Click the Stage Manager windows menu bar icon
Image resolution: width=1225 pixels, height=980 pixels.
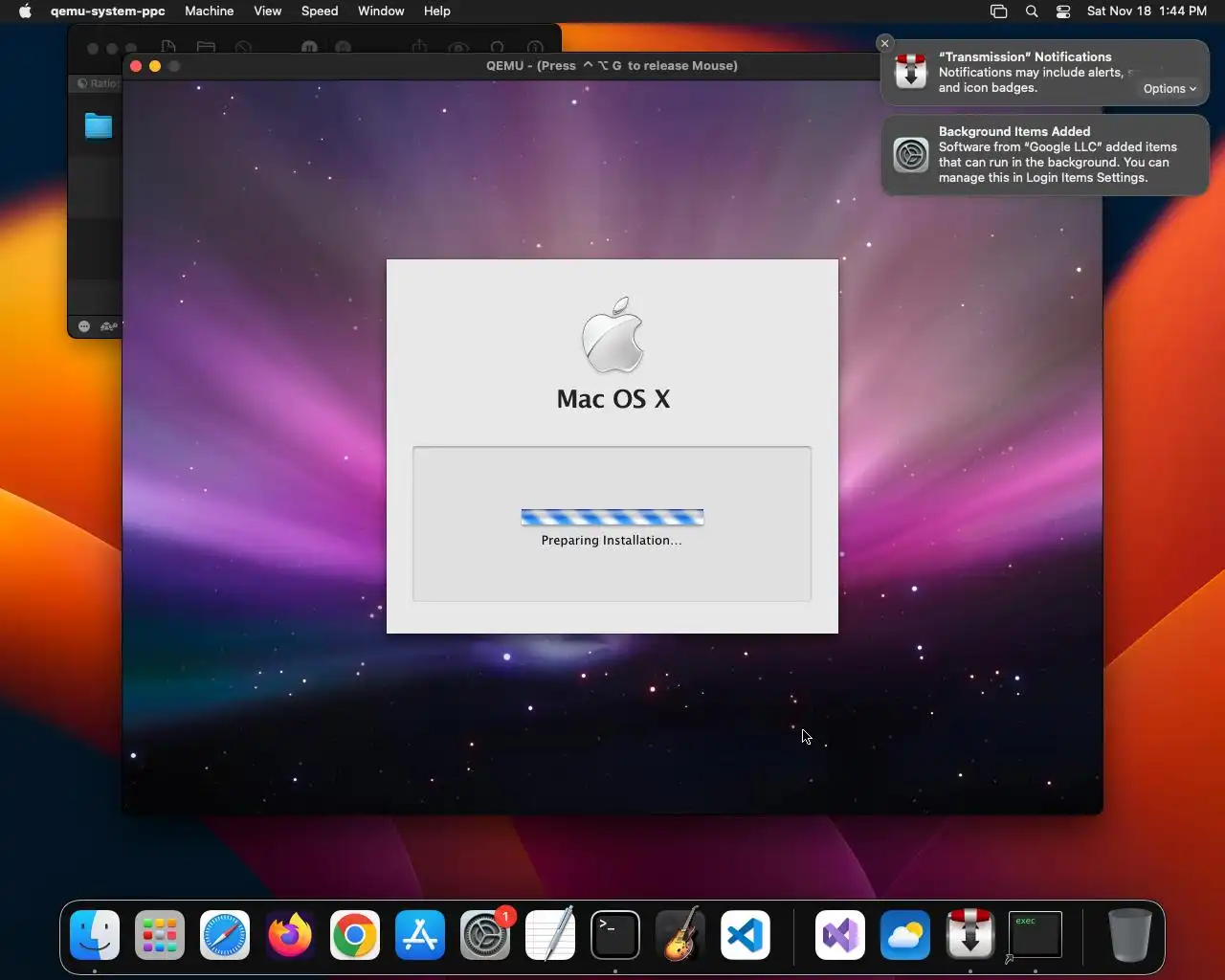(998, 11)
